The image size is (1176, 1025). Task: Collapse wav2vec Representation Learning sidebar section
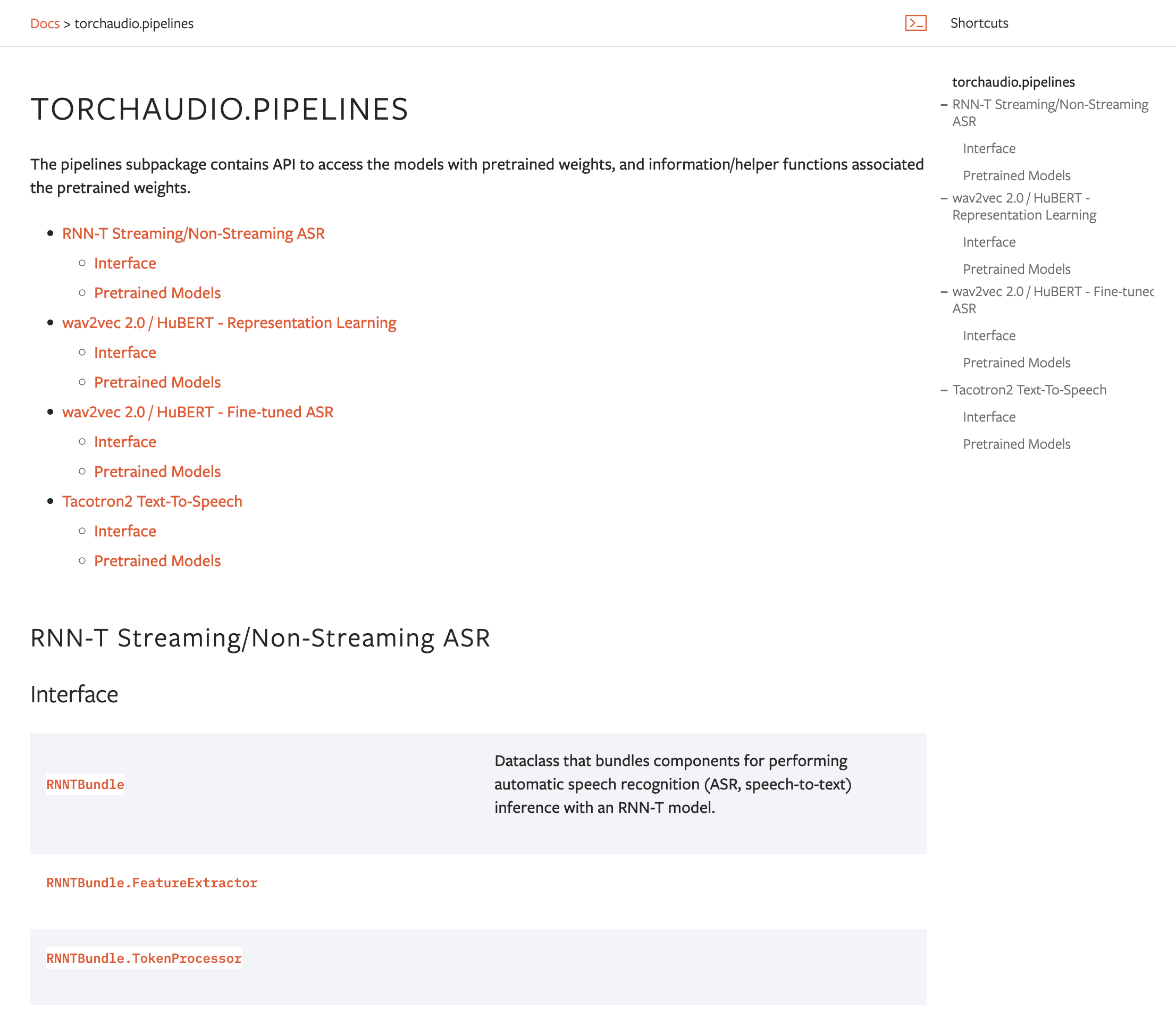[x=944, y=198]
